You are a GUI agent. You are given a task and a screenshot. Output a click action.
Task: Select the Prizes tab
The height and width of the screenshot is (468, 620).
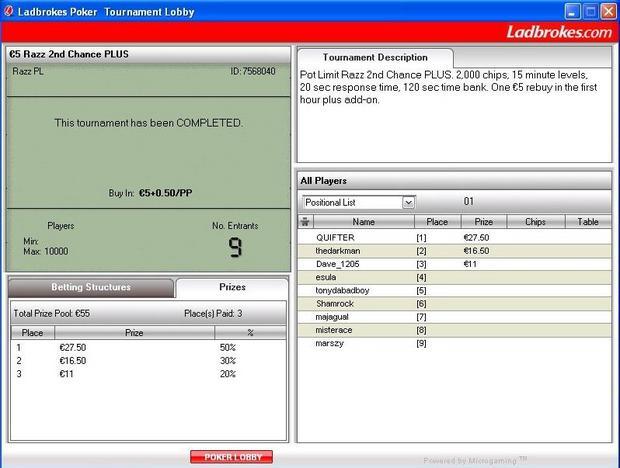[x=232, y=287]
